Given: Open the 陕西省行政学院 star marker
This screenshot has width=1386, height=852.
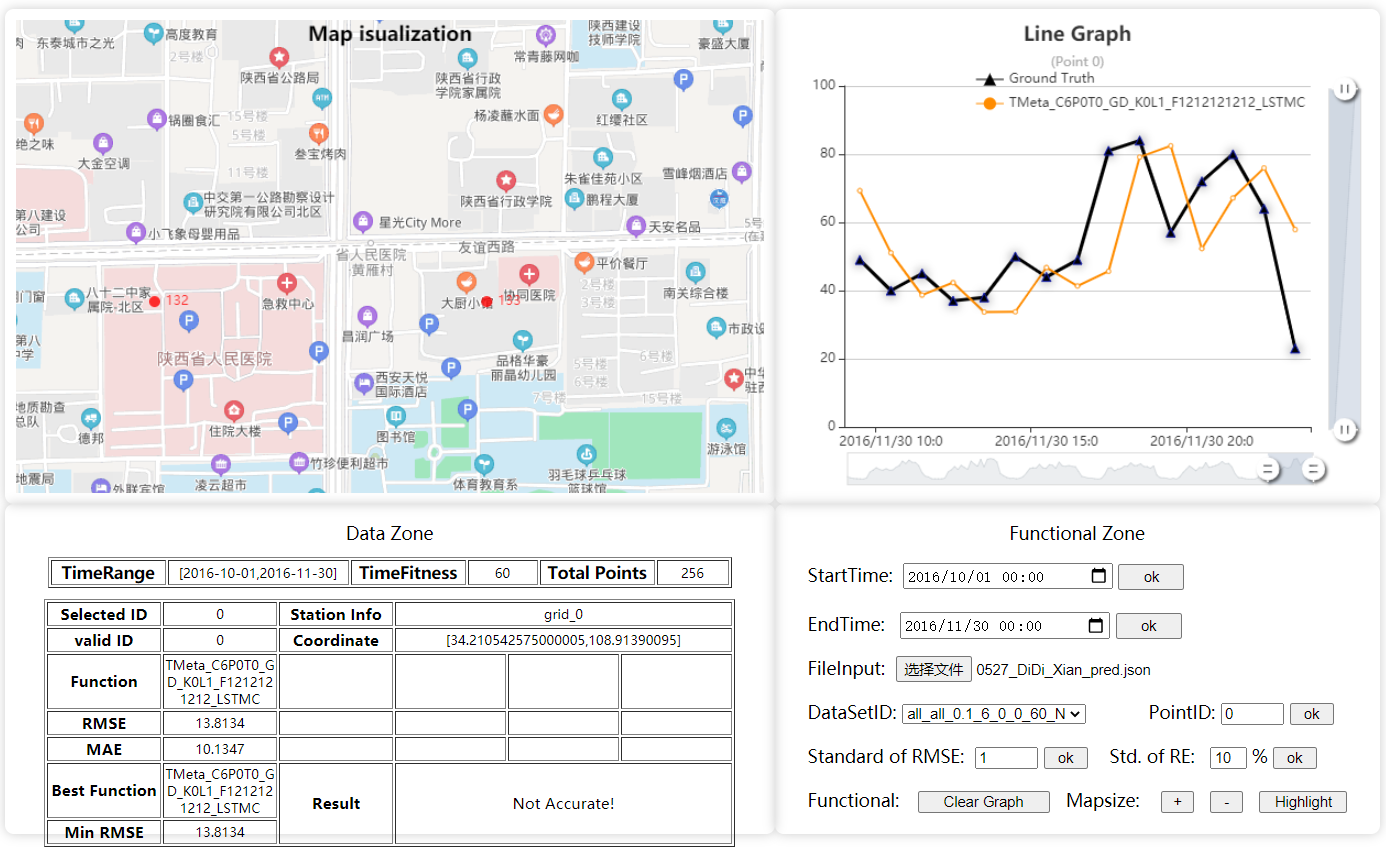Looking at the screenshot, I should 507,180.
